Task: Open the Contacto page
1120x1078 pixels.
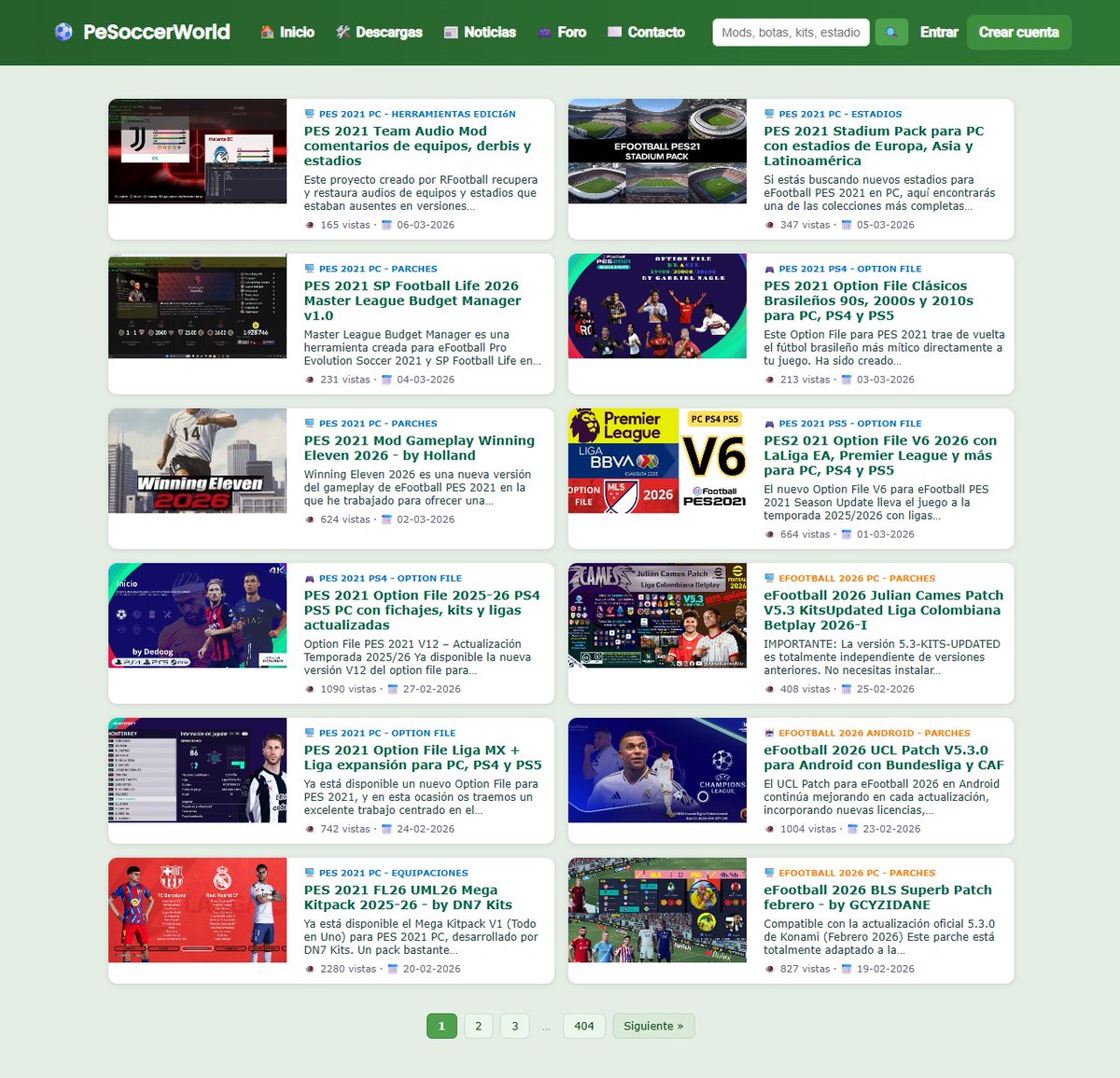Action: click(x=646, y=32)
